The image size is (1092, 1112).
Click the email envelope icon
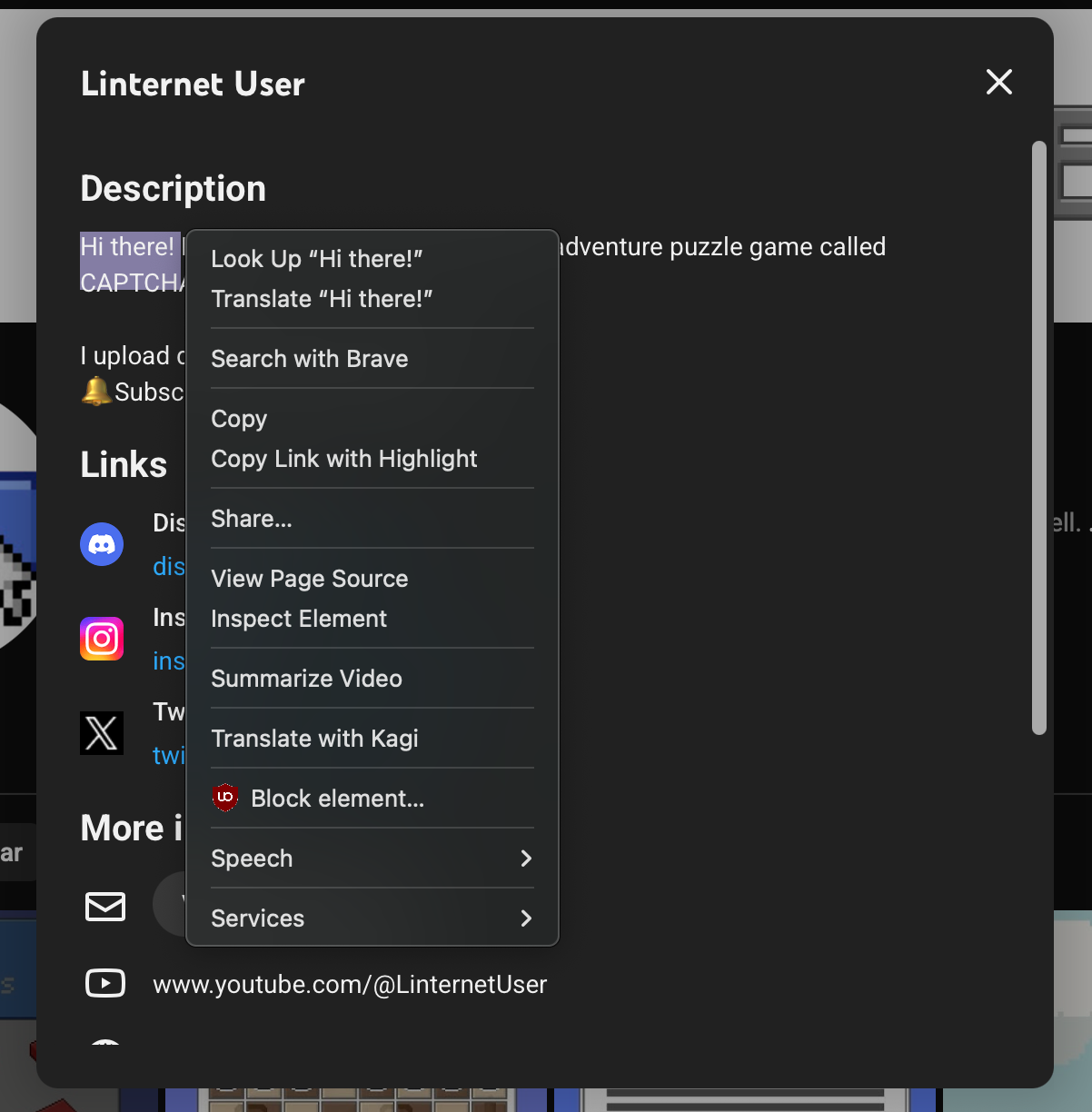click(x=105, y=906)
